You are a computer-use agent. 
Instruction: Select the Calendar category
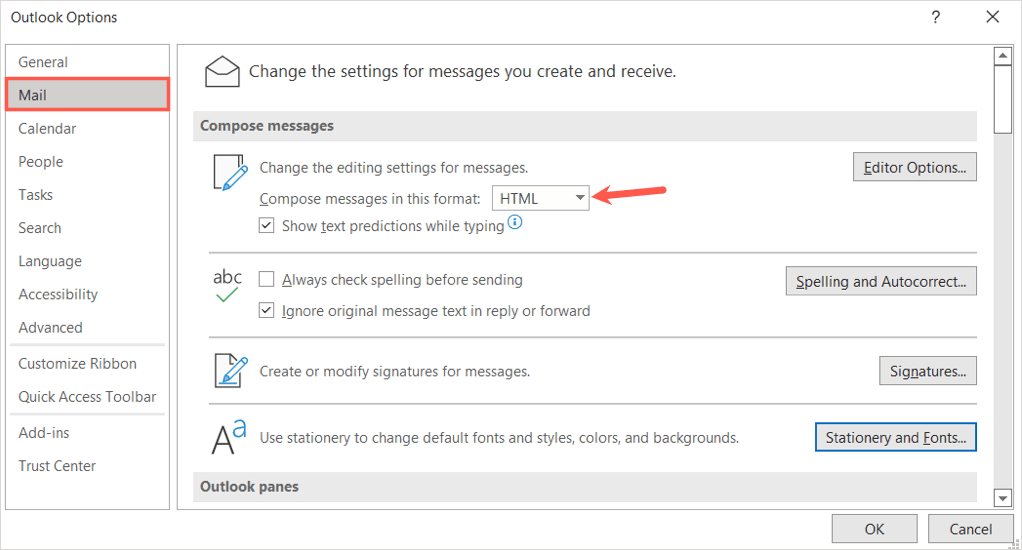(47, 128)
